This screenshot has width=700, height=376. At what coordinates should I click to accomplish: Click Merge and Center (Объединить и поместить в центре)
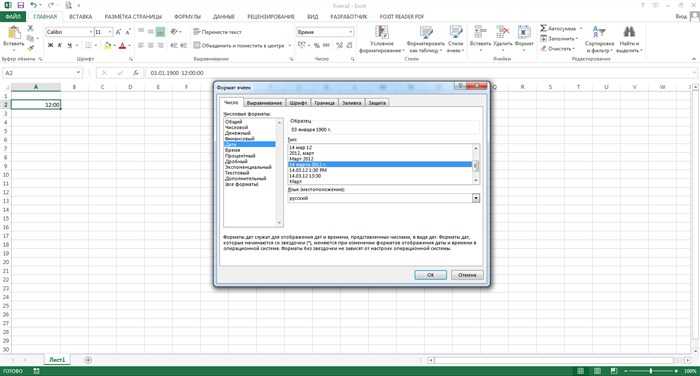point(240,46)
